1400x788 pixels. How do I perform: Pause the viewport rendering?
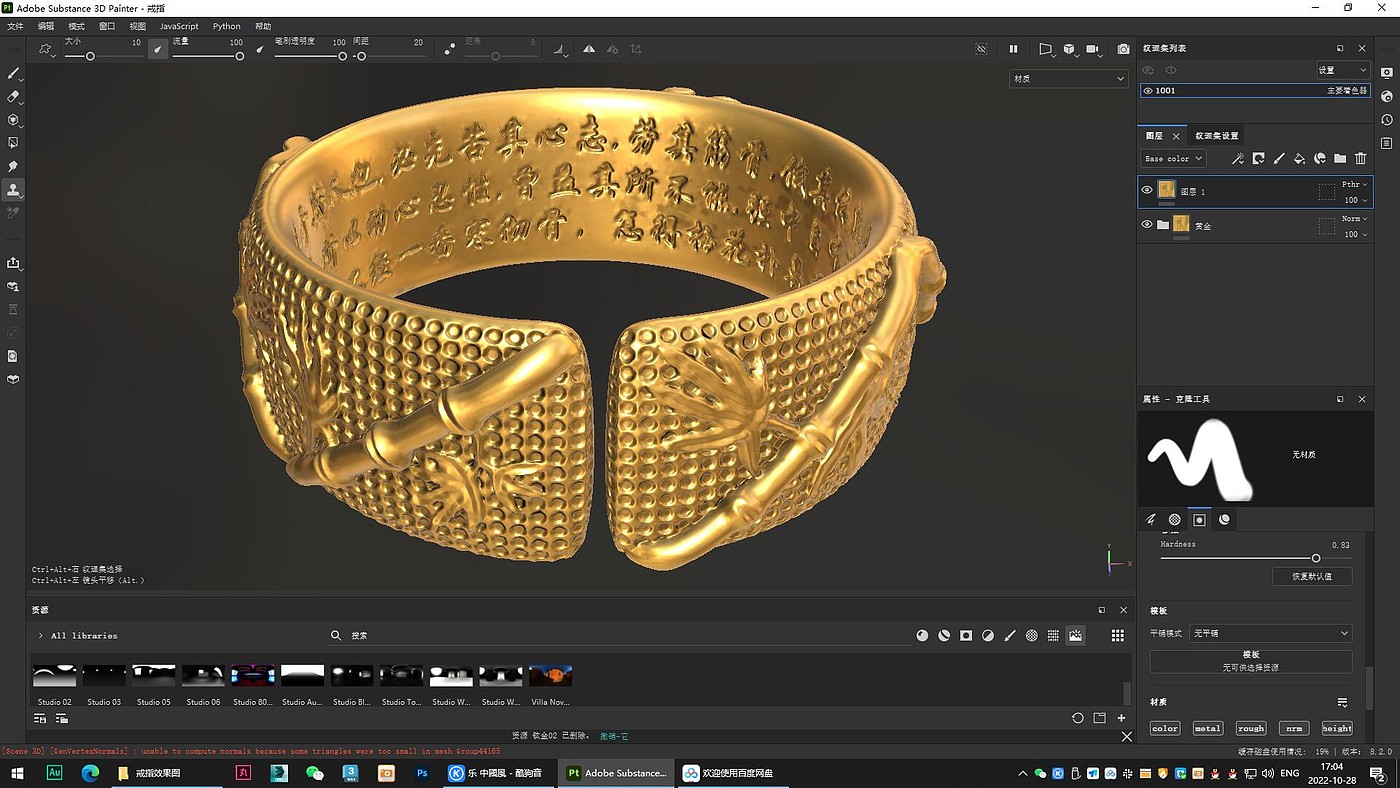(1013, 49)
